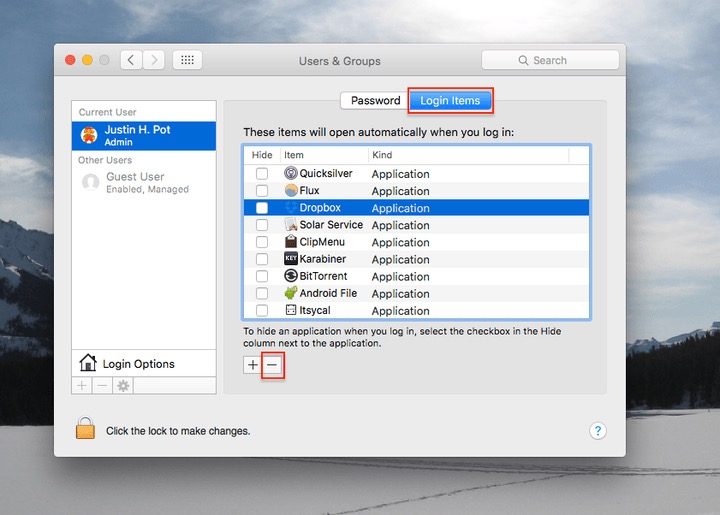The image size is (720, 515).
Task: Check the Hide box for Itsycal
Action: coord(262,311)
